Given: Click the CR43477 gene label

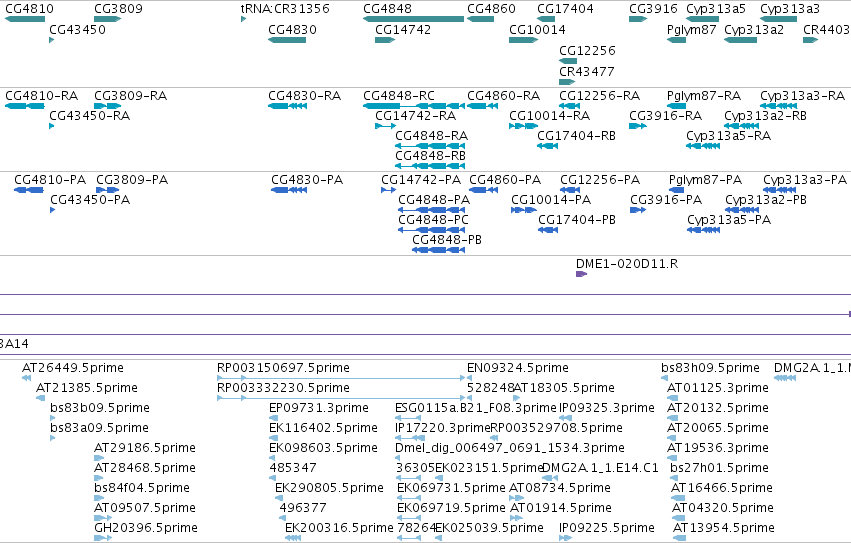Looking at the screenshot, I should tap(587, 72).
